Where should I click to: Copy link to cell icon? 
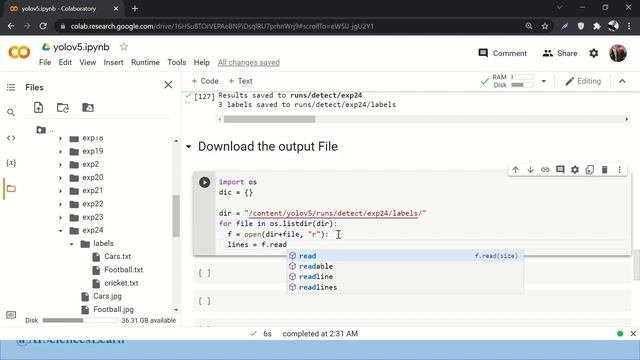pos(545,169)
